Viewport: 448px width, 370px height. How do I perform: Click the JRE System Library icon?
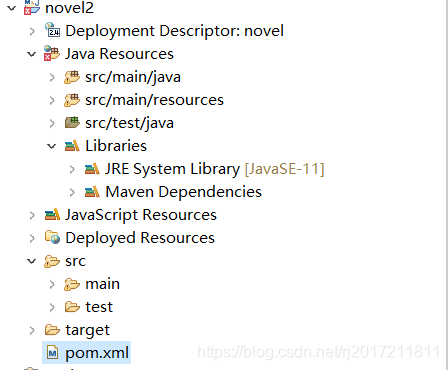coord(92,169)
